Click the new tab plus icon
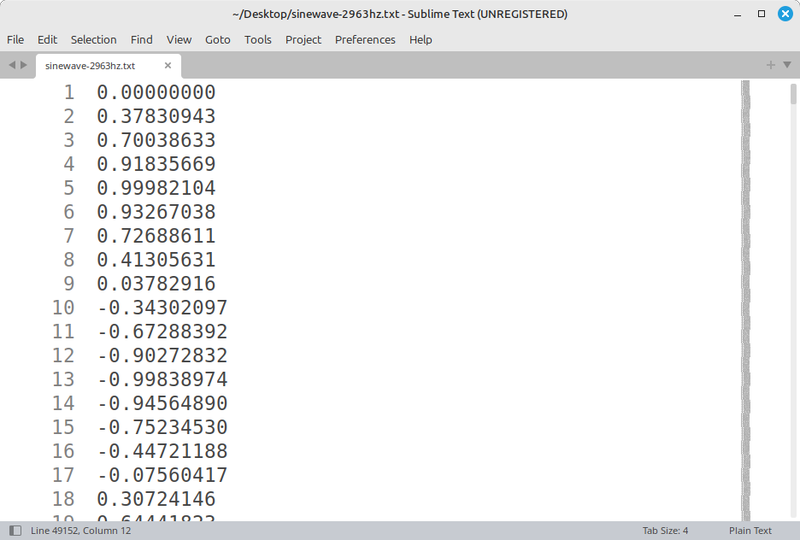This screenshot has width=800, height=540. coord(771,65)
